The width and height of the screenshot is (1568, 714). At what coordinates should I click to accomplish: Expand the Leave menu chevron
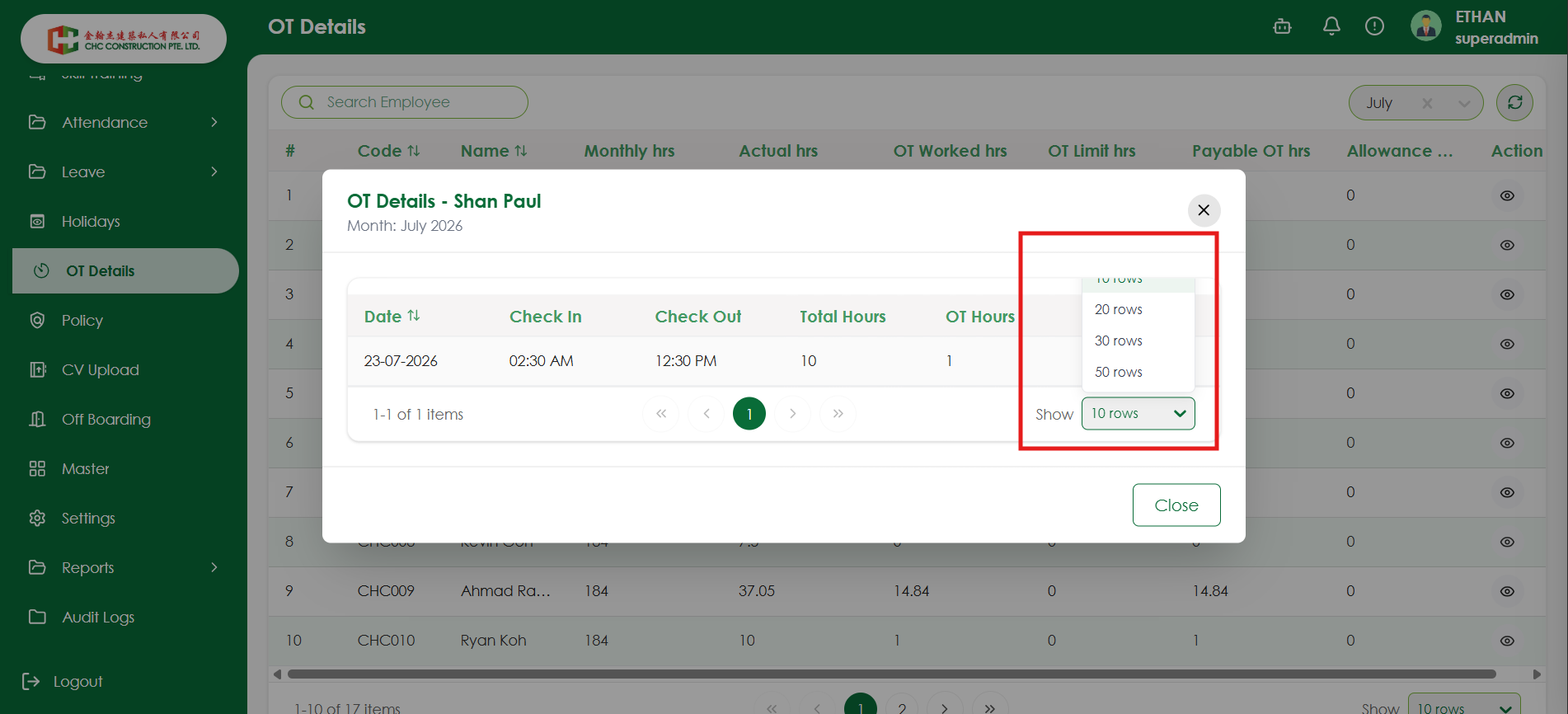tap(214, 171)
